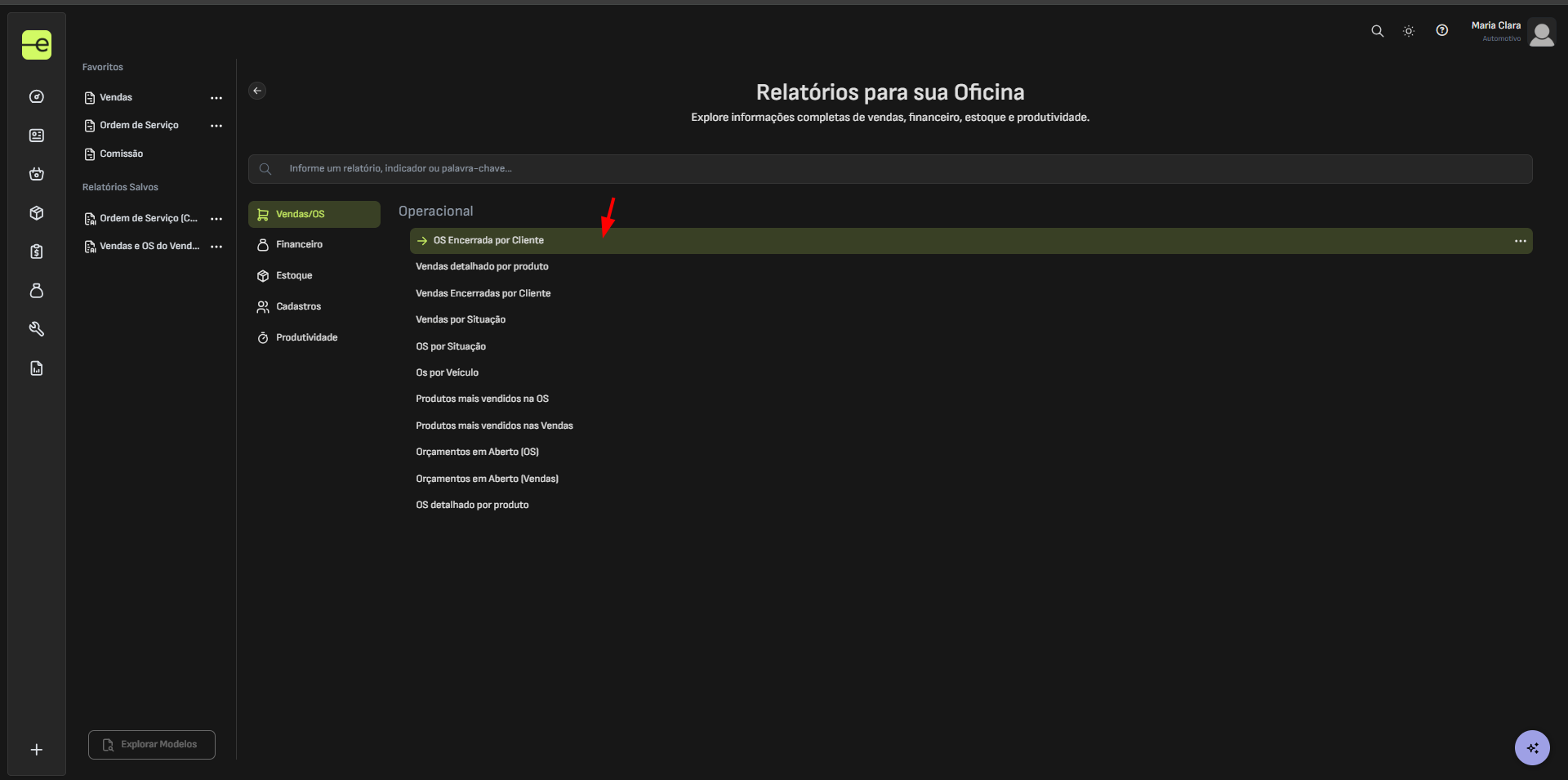Image resolution: width=1568 pixels, height=780 pixels.
Task: Open Maria Clara user profile avatar
Action: [1541, 33]
